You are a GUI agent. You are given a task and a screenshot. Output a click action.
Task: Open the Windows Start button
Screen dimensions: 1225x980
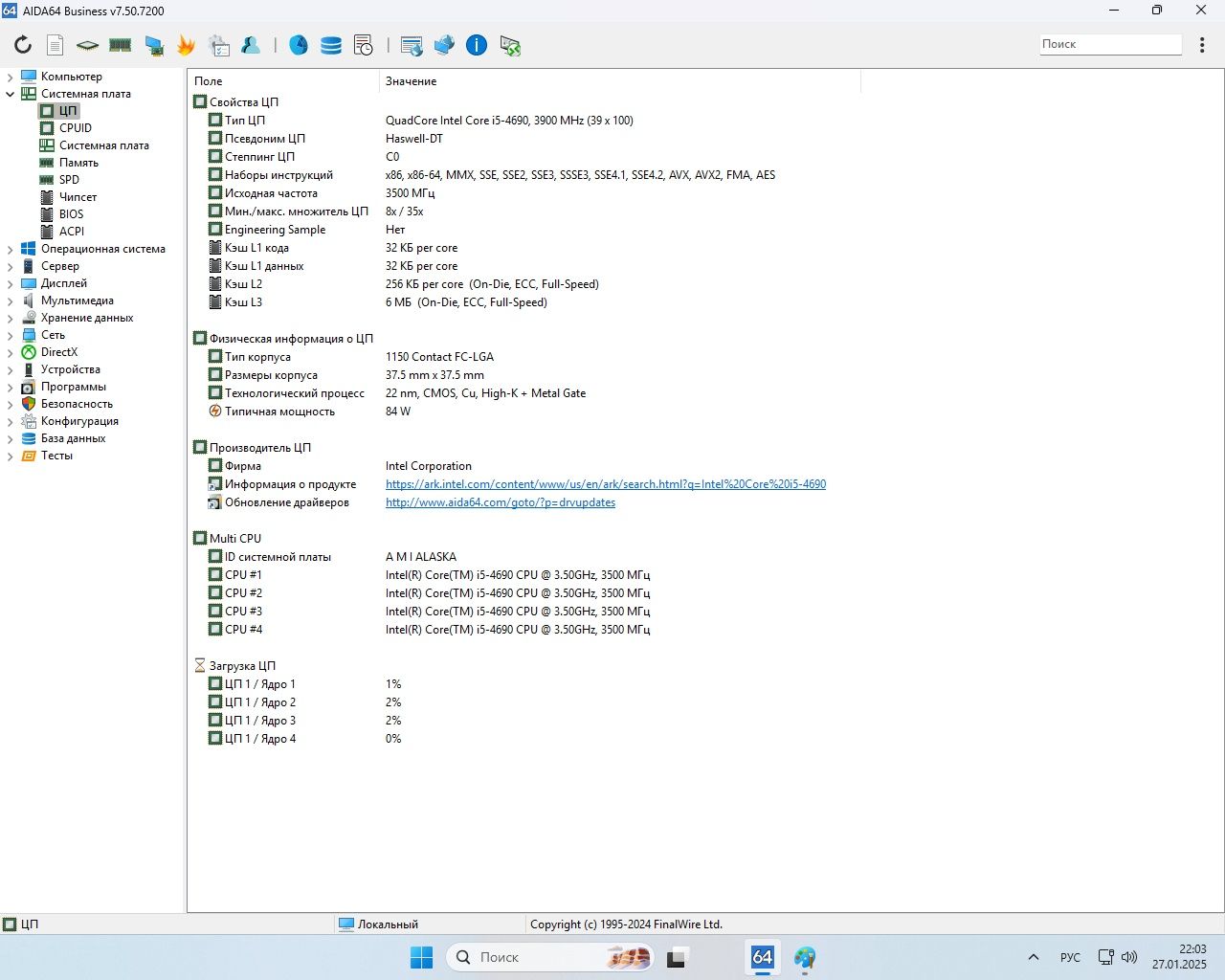coord(421,957)
